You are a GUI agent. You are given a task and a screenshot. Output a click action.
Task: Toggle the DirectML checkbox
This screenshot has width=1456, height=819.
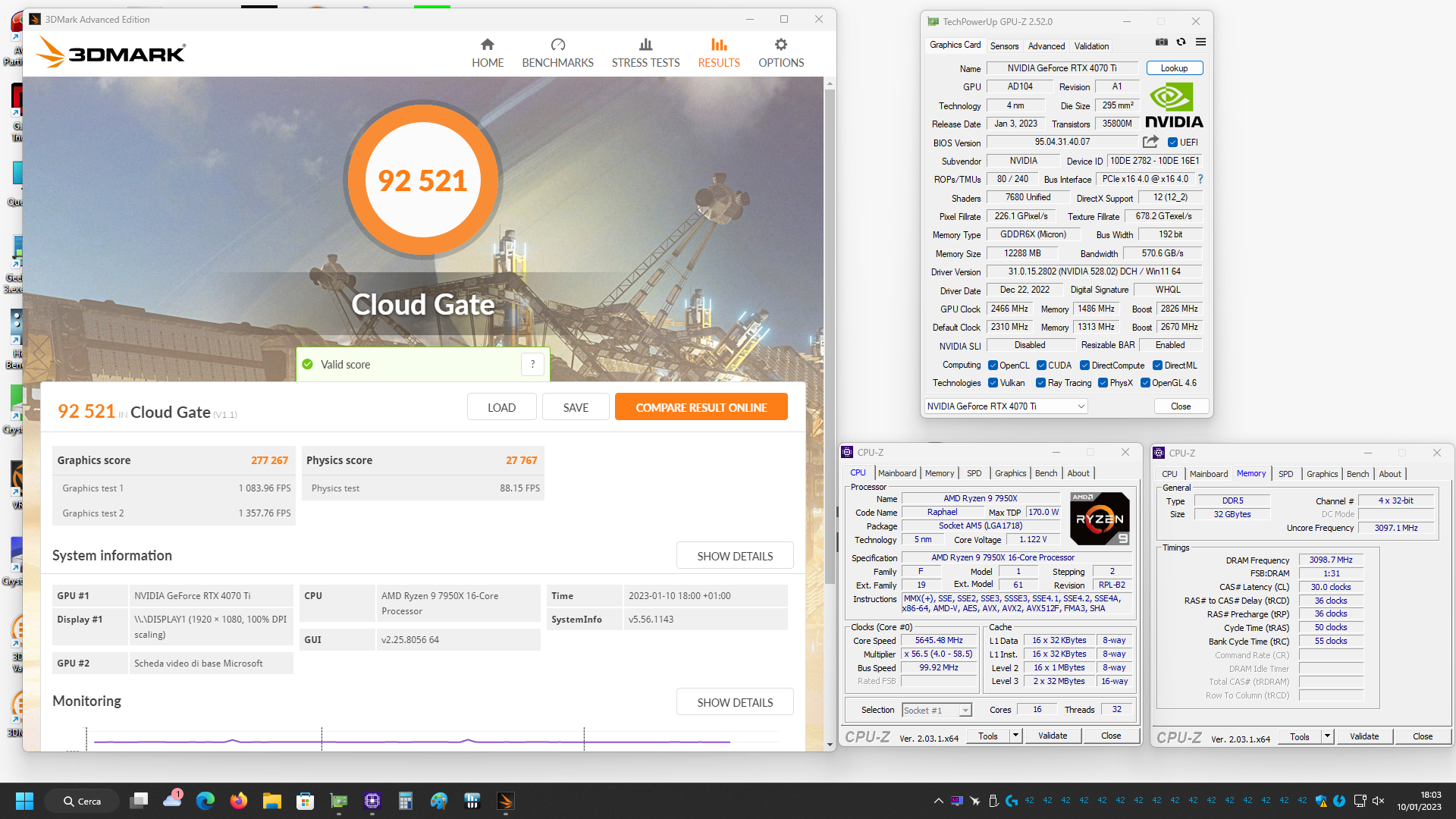click(1157, 366)
